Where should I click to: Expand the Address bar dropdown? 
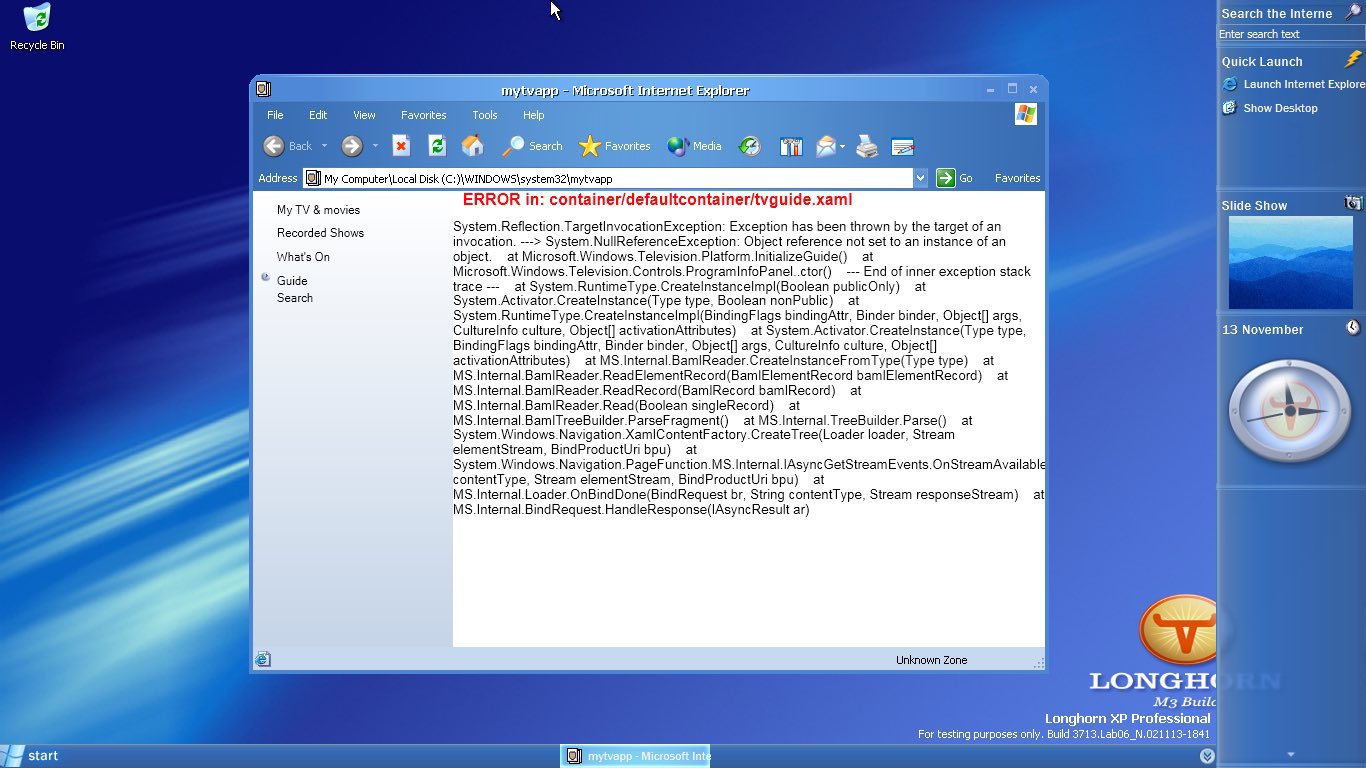click(x=921, y=177)
